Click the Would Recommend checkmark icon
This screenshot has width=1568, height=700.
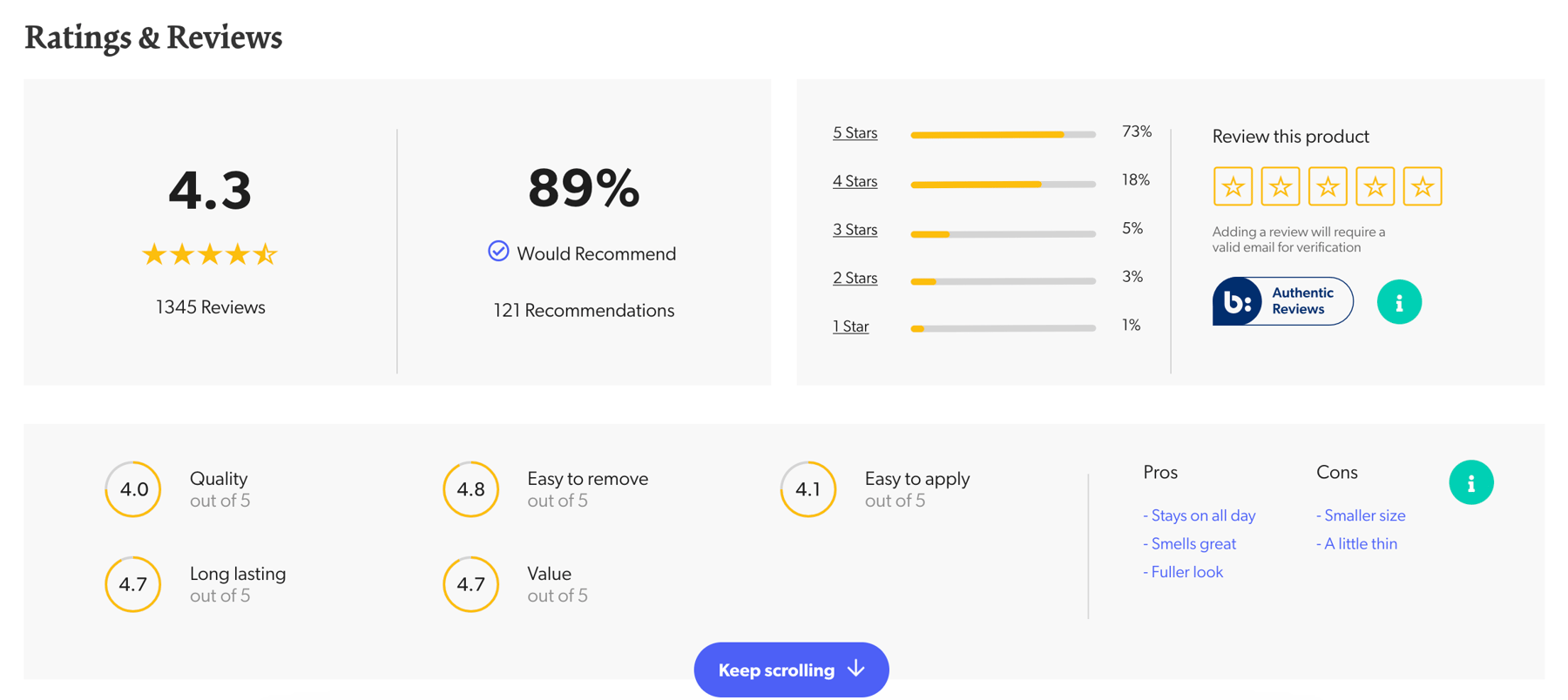click(498, 251)
